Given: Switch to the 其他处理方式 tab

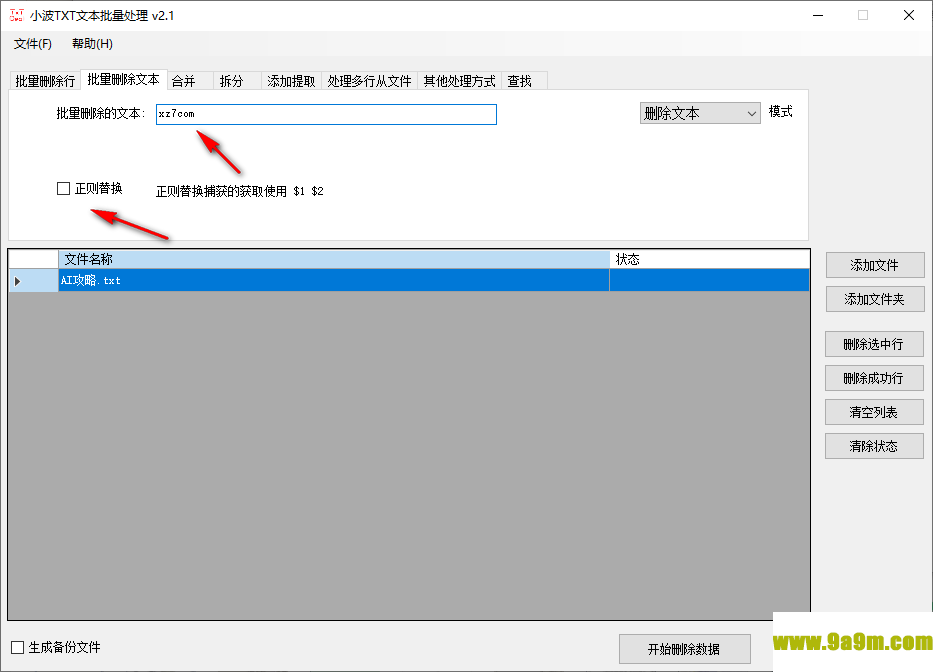Looking at the screenshot, I should (x=459, y=81).
